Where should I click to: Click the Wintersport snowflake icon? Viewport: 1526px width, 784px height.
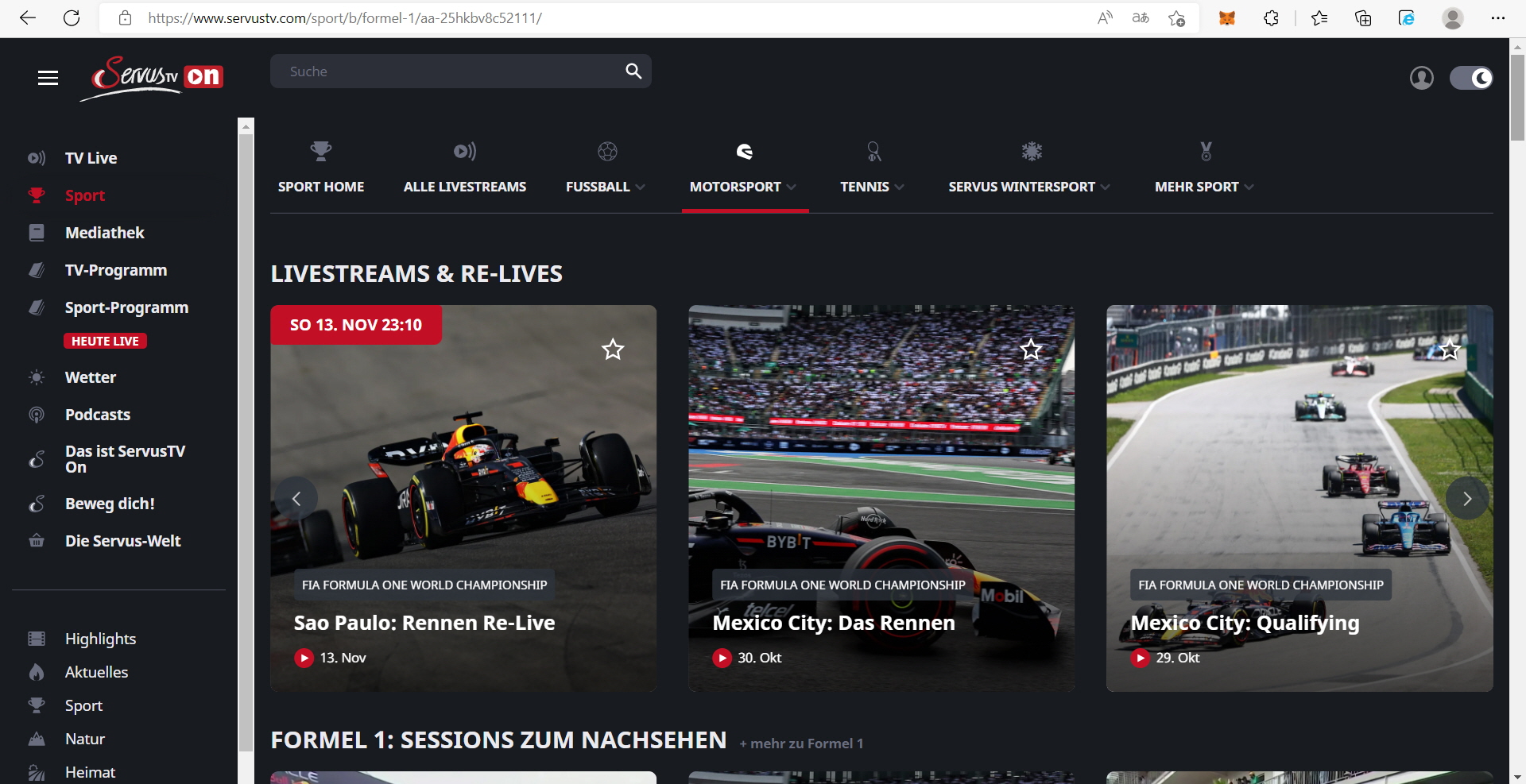pyautogui.click(x=1032, y=151)
